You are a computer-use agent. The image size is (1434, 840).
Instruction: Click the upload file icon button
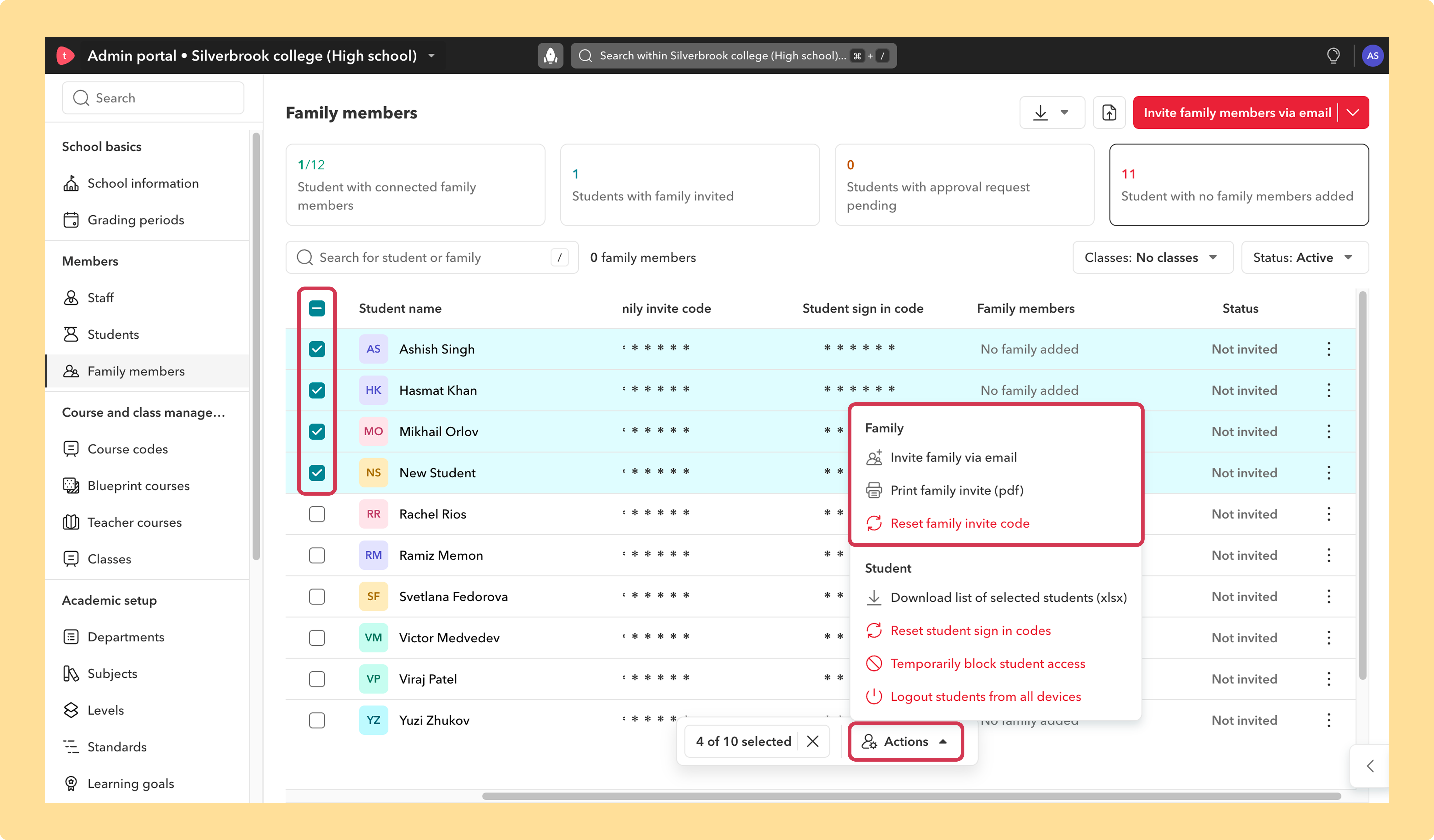pyautogui.click(x=1109, y=113)
